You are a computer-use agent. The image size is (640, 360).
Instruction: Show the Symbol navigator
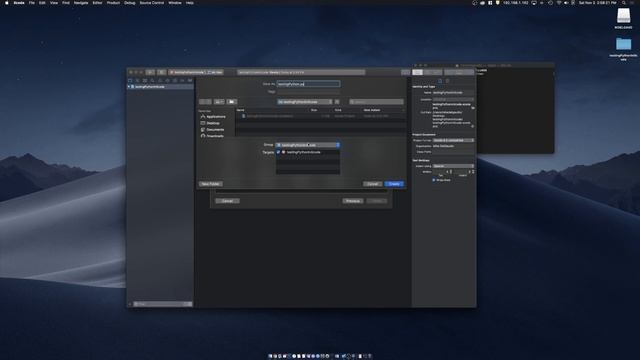pyautogui.click(x=145, y=80)
